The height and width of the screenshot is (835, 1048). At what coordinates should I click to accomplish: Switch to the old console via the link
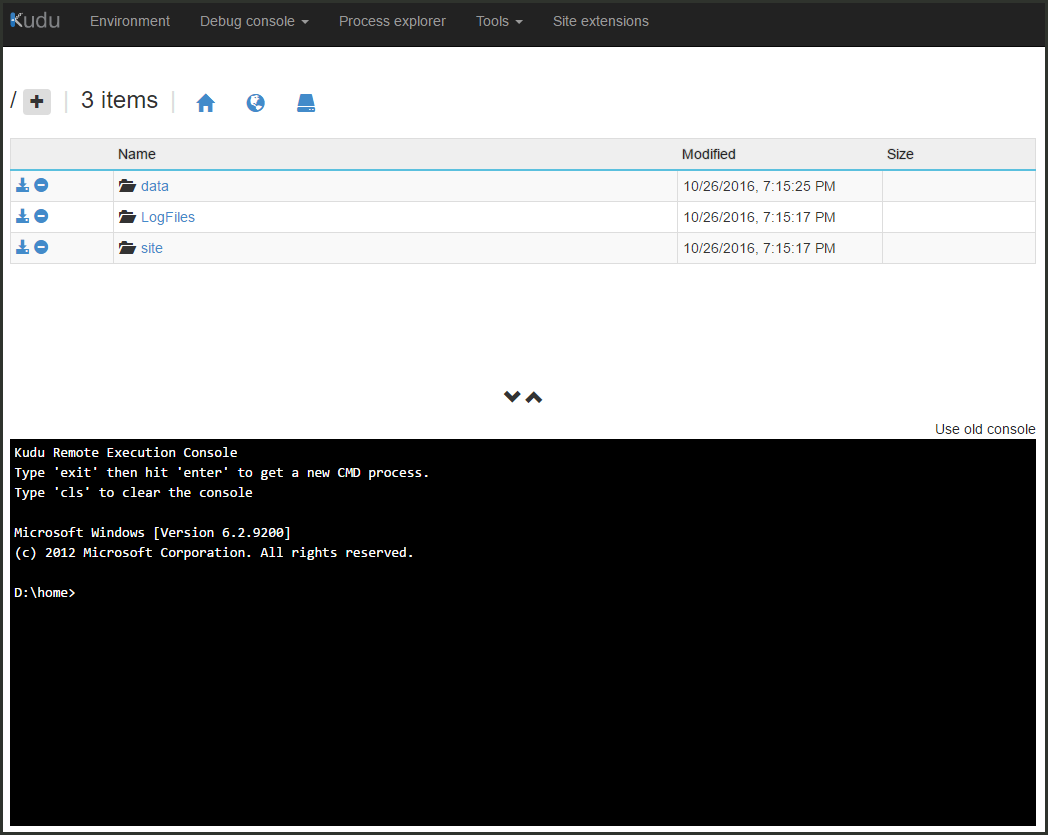point(984,429)
